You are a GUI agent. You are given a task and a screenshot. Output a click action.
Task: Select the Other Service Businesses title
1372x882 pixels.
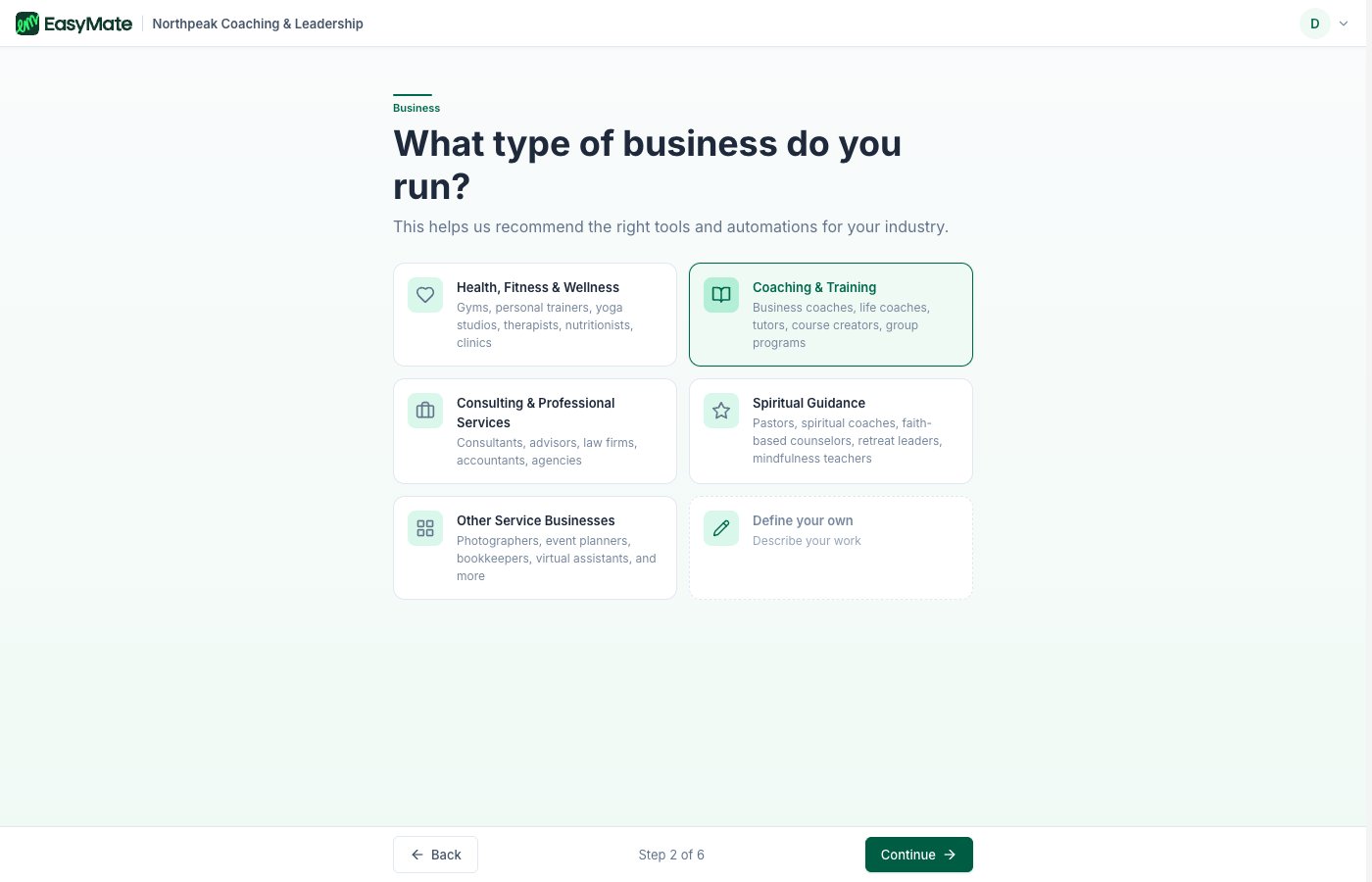point(536,520)
